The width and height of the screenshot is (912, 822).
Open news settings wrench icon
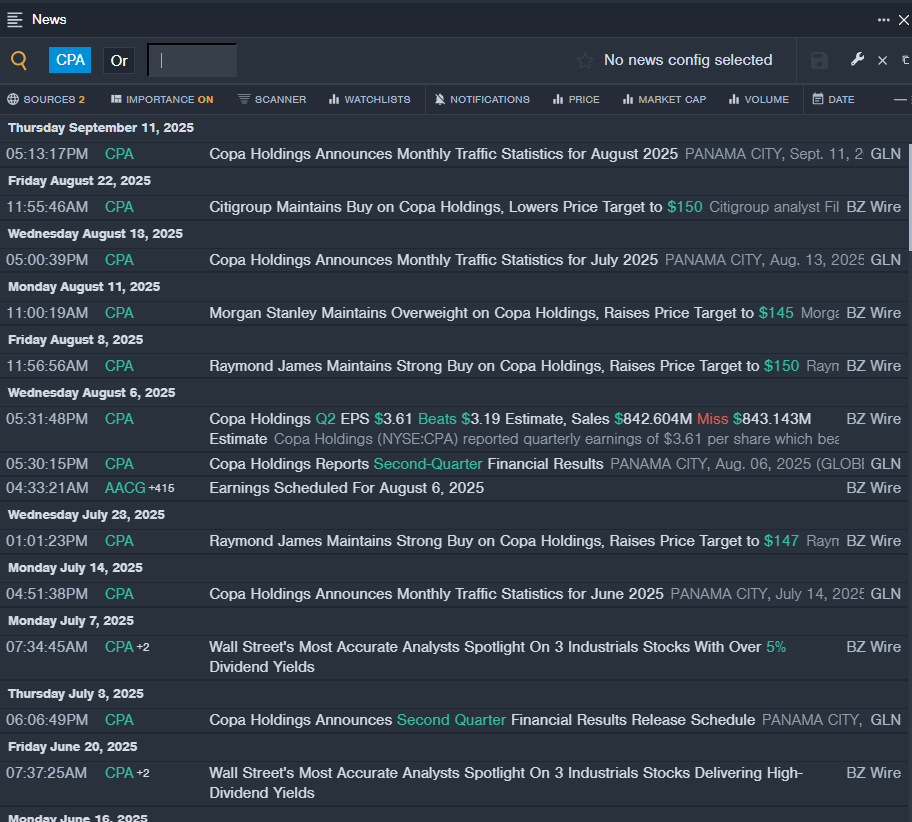point(857,60)
